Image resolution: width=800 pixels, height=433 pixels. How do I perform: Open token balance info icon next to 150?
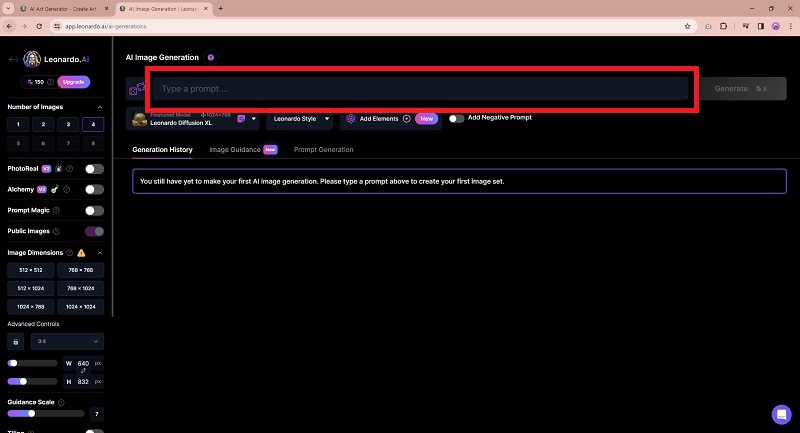click(x=51, y=82)
